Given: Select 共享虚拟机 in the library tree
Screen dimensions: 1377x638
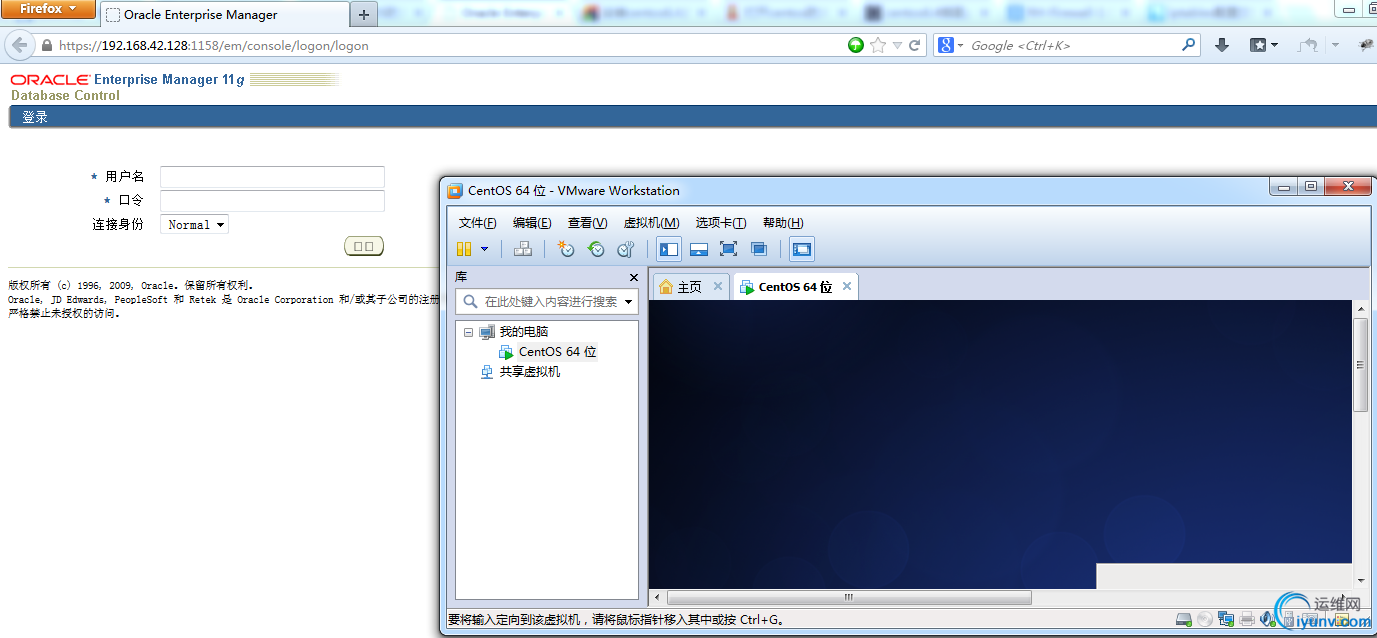Looking at the screenshot, I should [521, 372].
